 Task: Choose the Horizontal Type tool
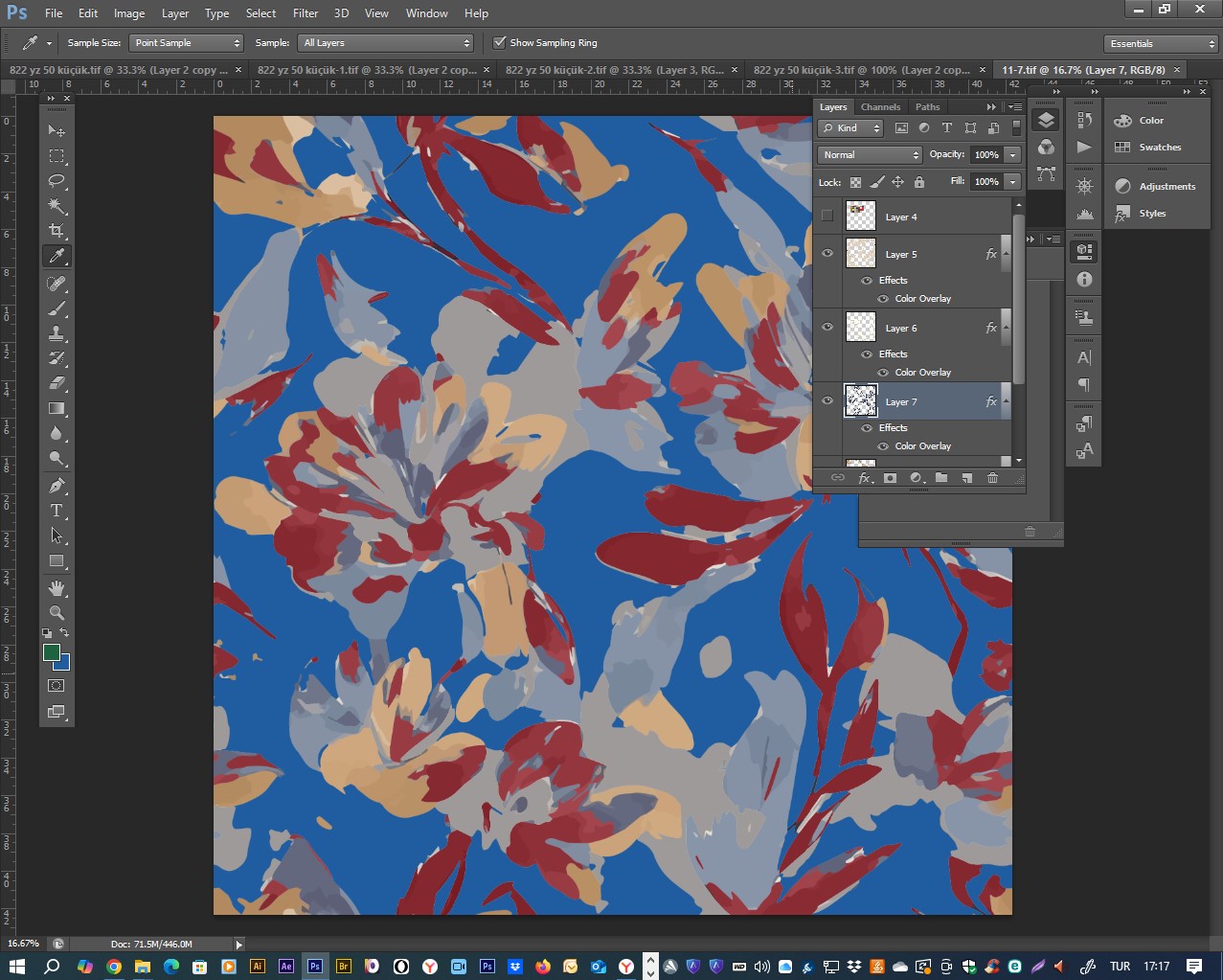coord(57,511)
